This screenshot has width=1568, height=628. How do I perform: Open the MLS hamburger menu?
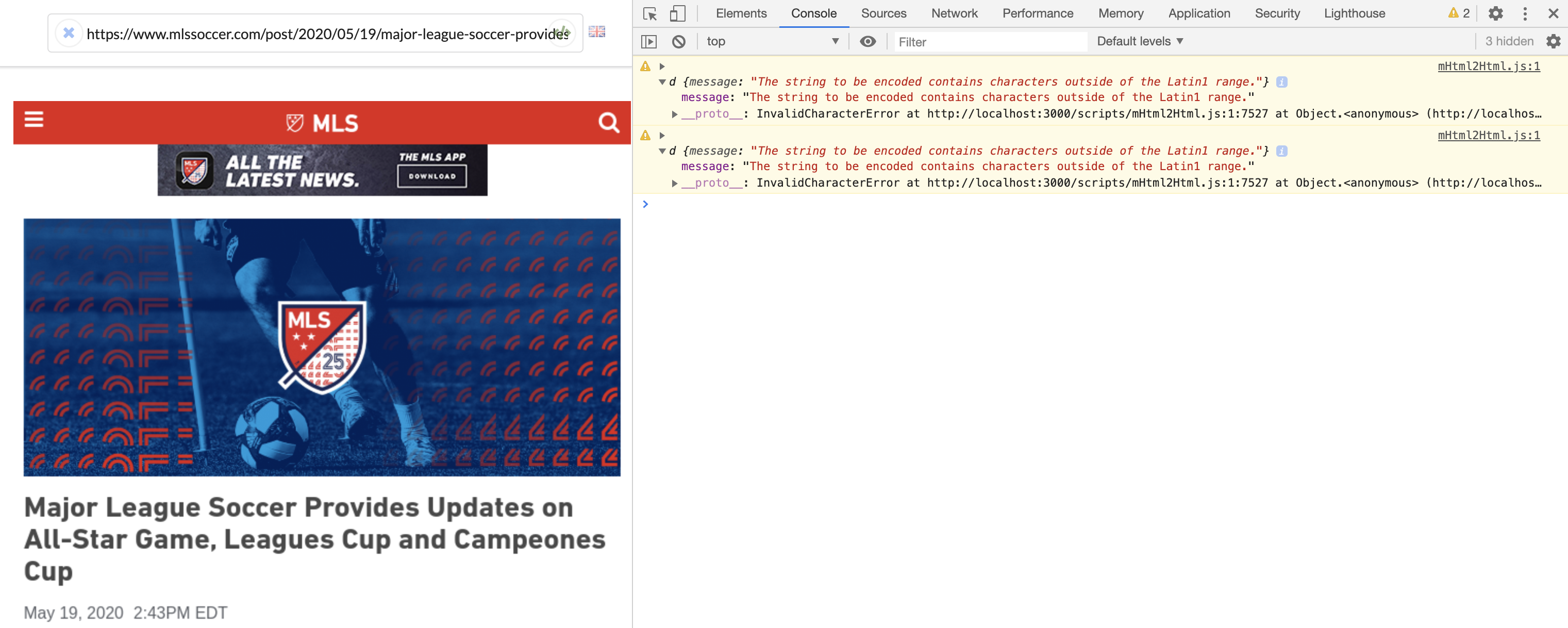34,120
